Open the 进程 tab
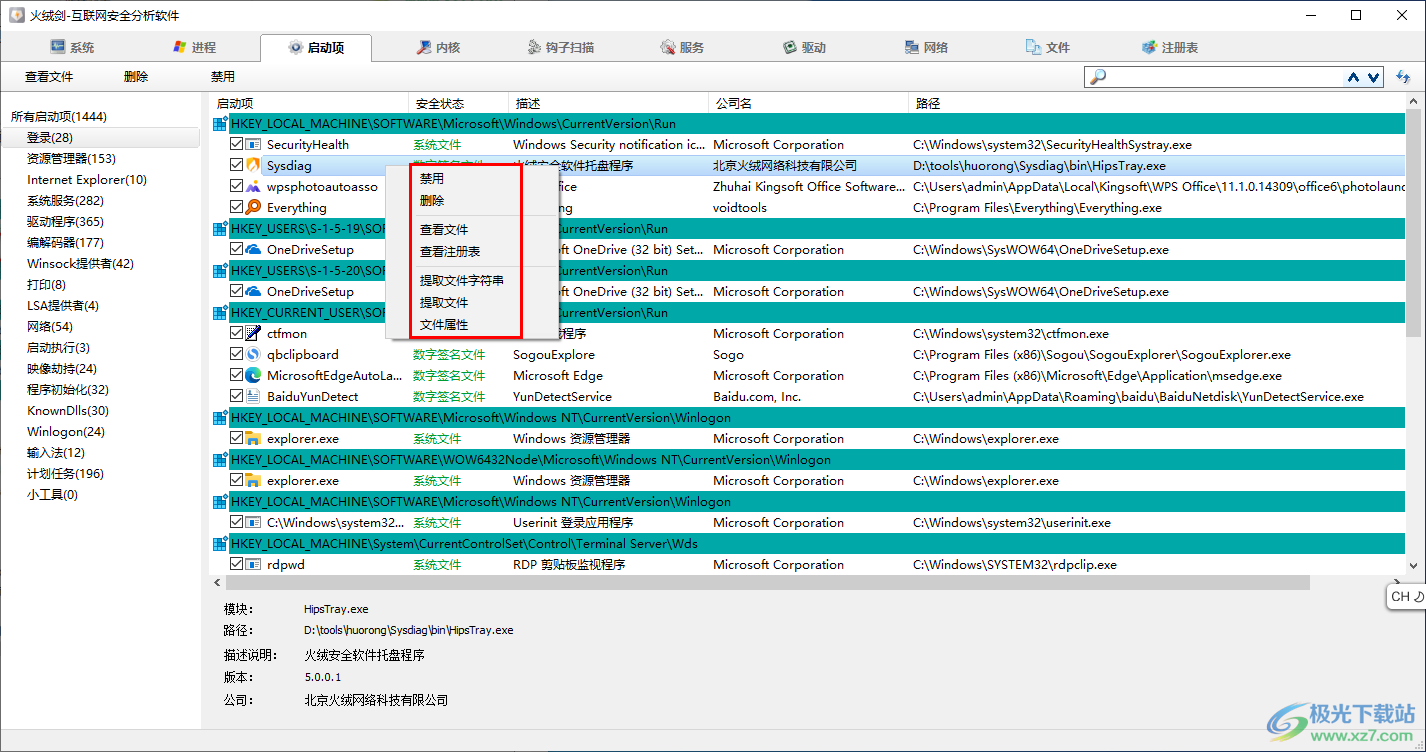Viewport: 1426px width, 752px height. coord(194,47)
